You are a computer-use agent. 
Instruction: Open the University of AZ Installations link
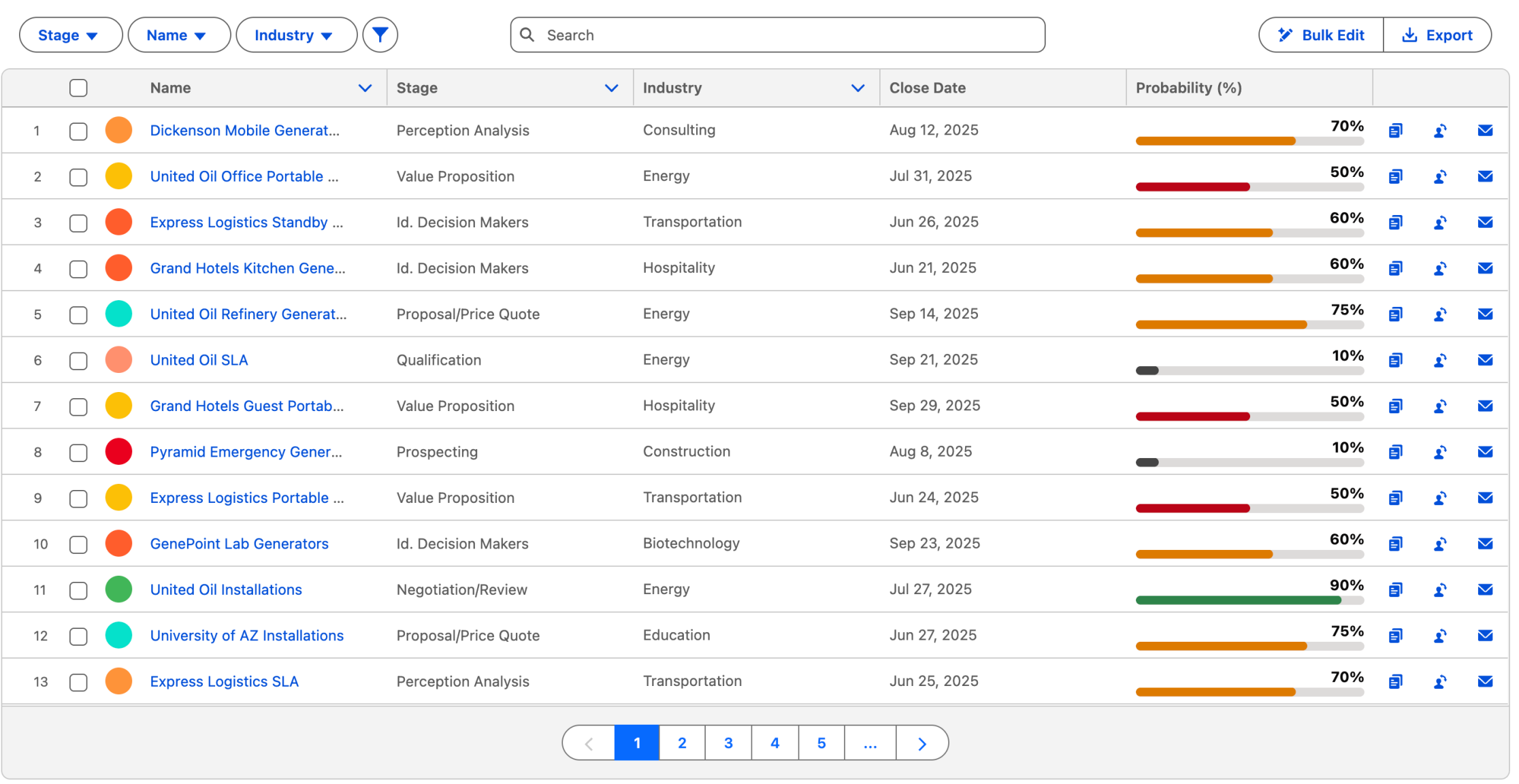[246, 636]
